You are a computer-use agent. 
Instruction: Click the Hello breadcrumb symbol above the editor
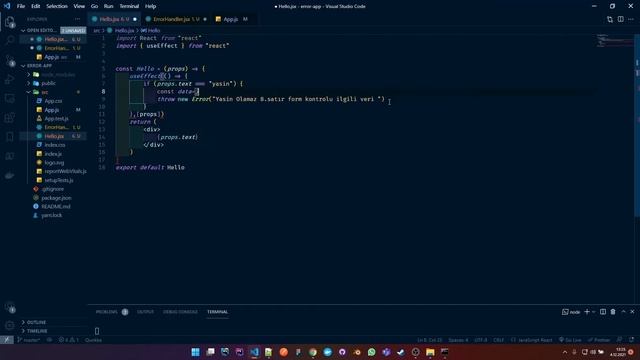point(151,31)
